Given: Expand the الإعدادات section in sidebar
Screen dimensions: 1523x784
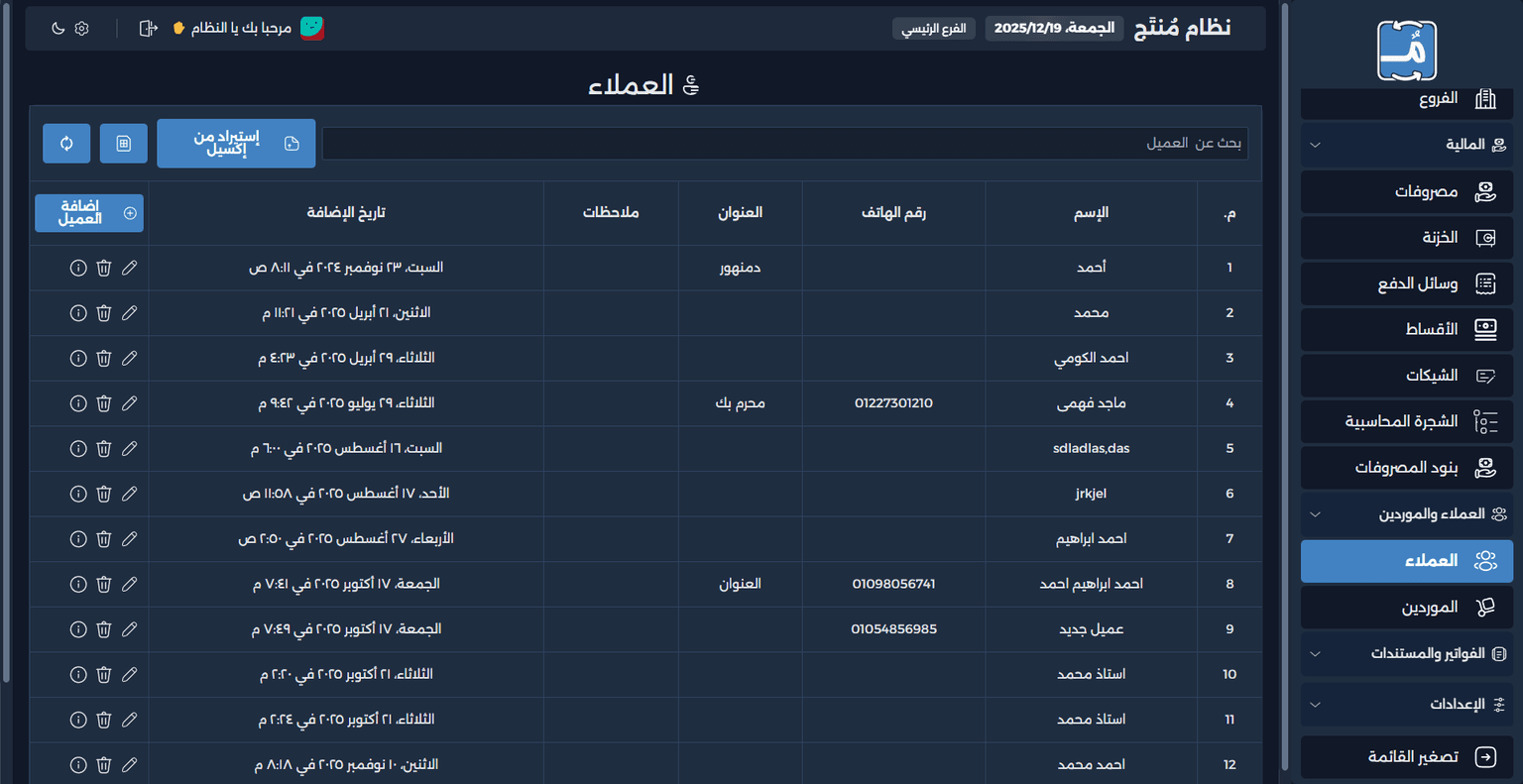Looking at the screenshot, I should [x=1315, y=705].
